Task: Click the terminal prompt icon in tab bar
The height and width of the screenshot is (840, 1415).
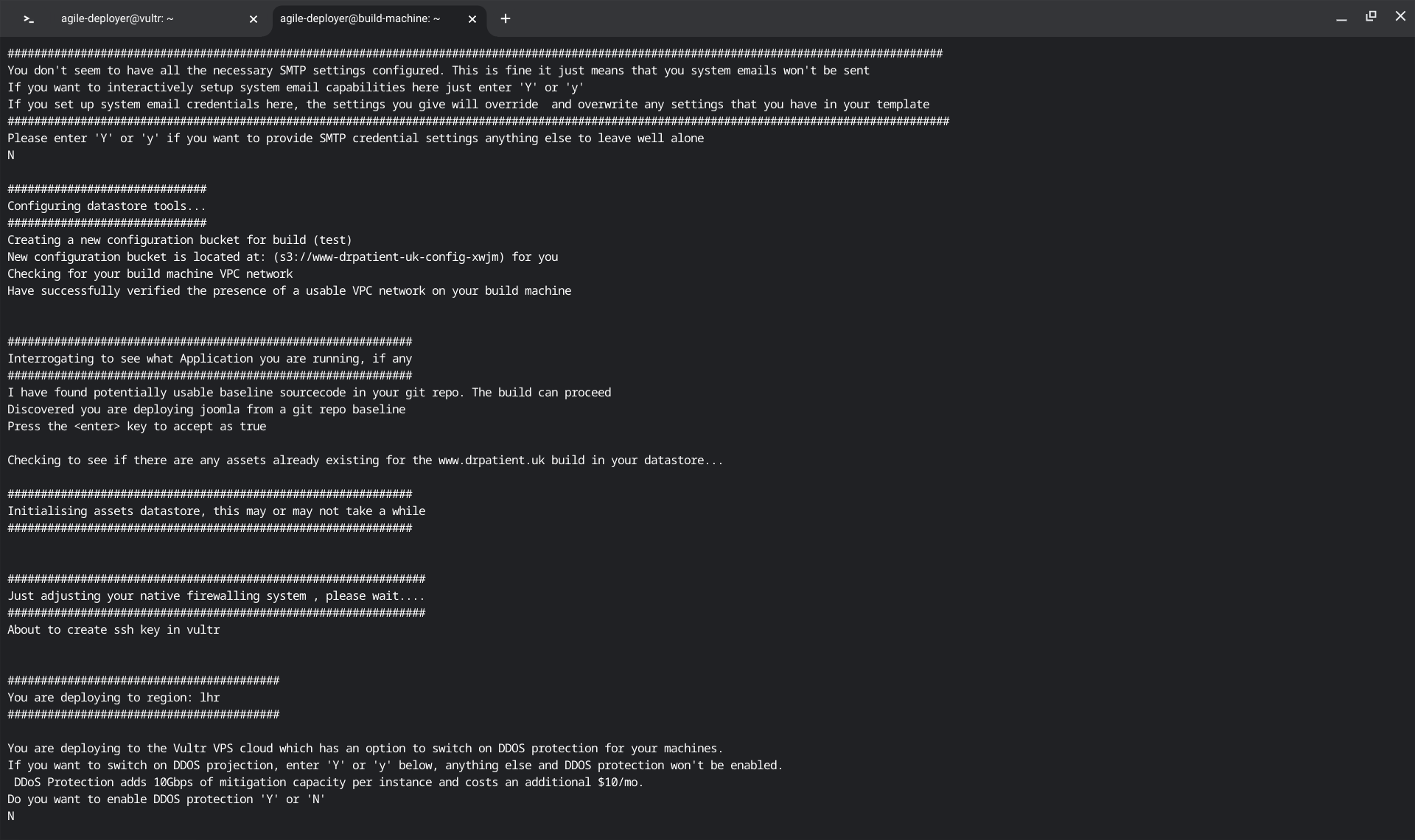Action: click(x=29, y=19)
